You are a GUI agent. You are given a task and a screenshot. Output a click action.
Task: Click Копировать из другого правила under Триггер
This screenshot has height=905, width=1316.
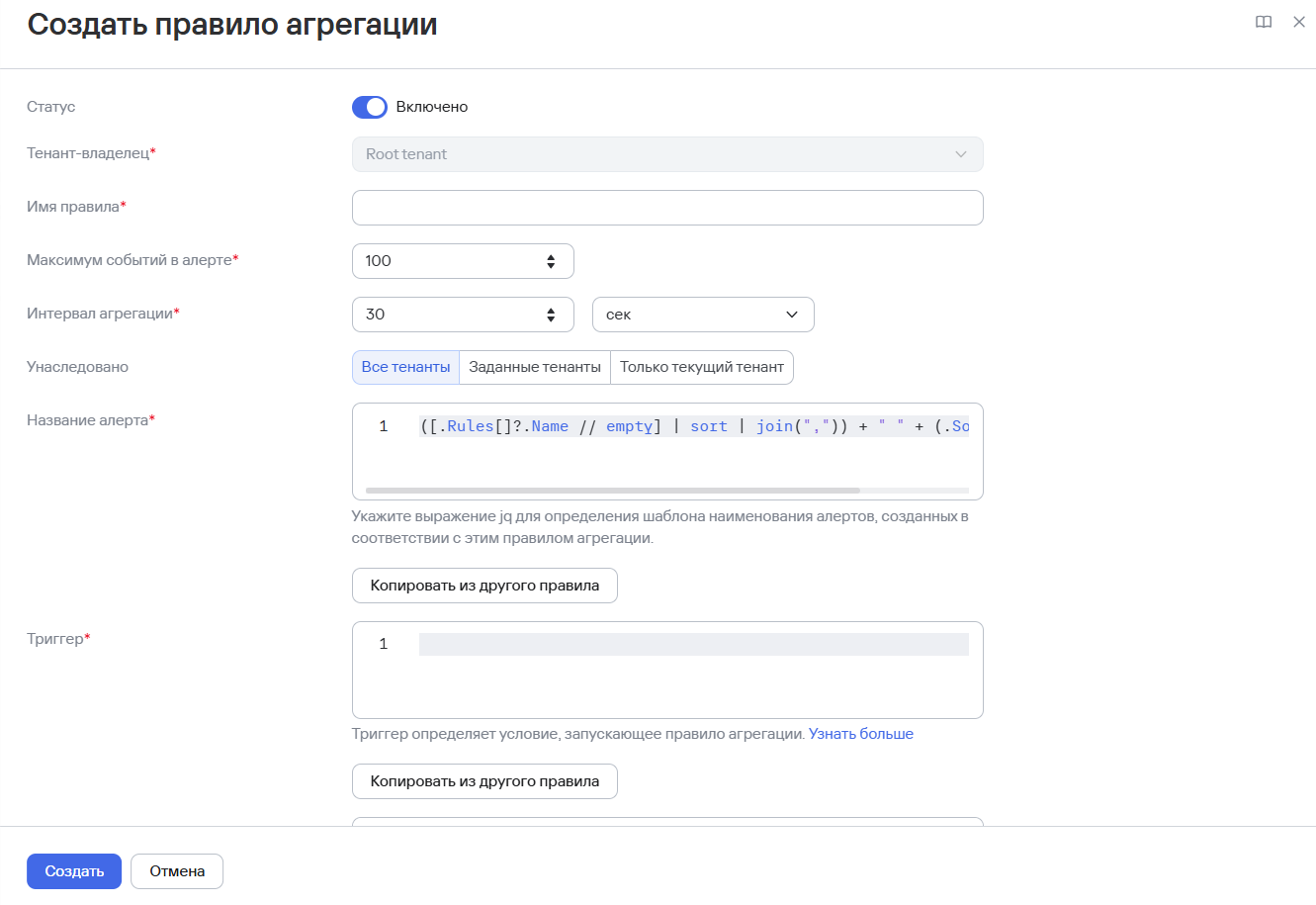(x=484, y=781)
